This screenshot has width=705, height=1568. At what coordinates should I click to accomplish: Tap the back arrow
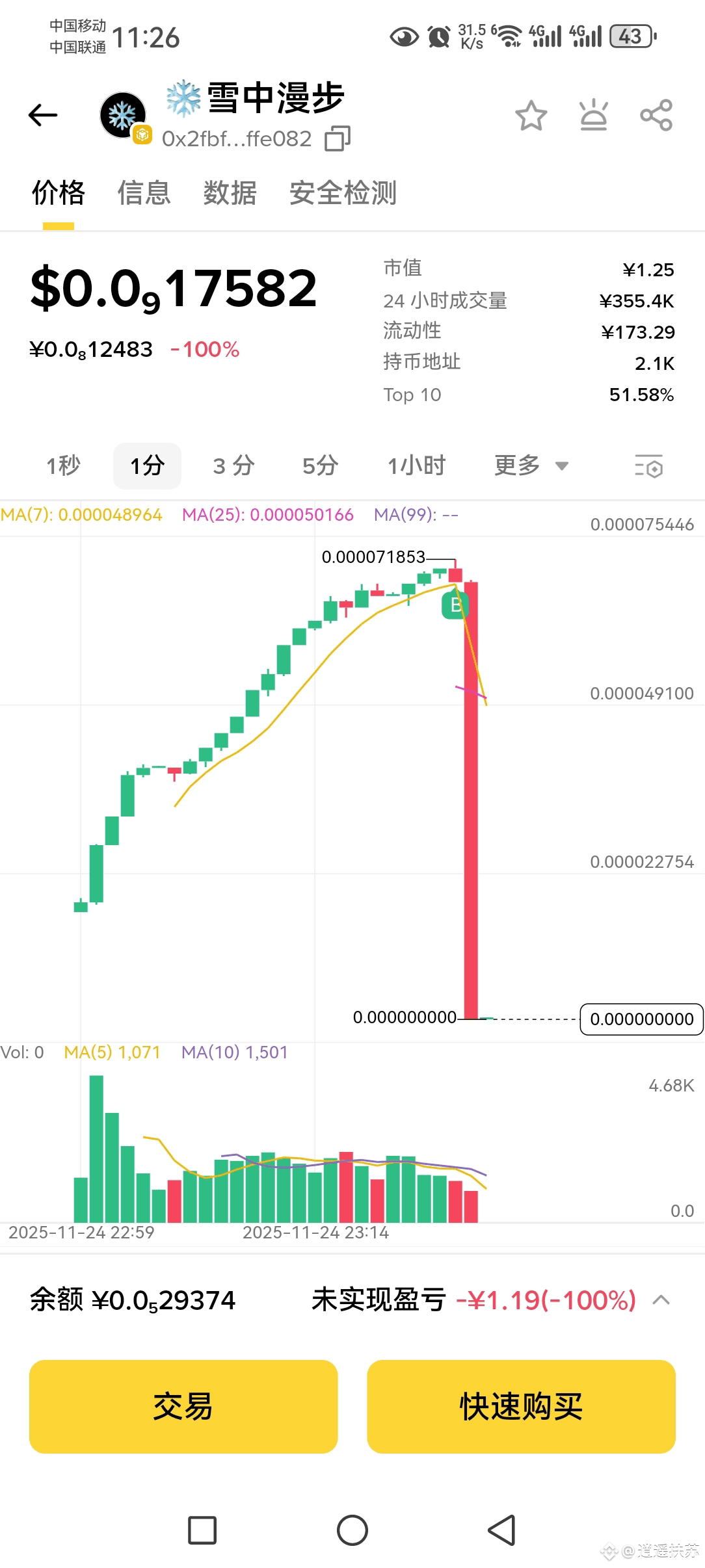click(43, 115)
